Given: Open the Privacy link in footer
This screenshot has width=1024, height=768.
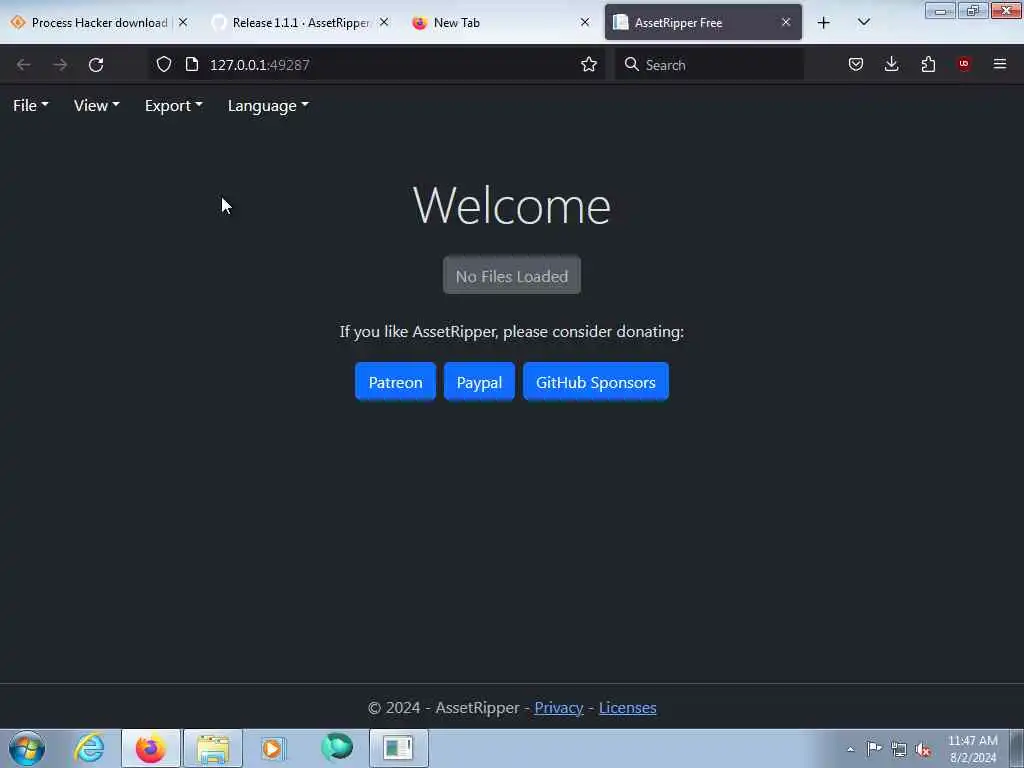Looking at the screenshot, I should click(558, 708).
